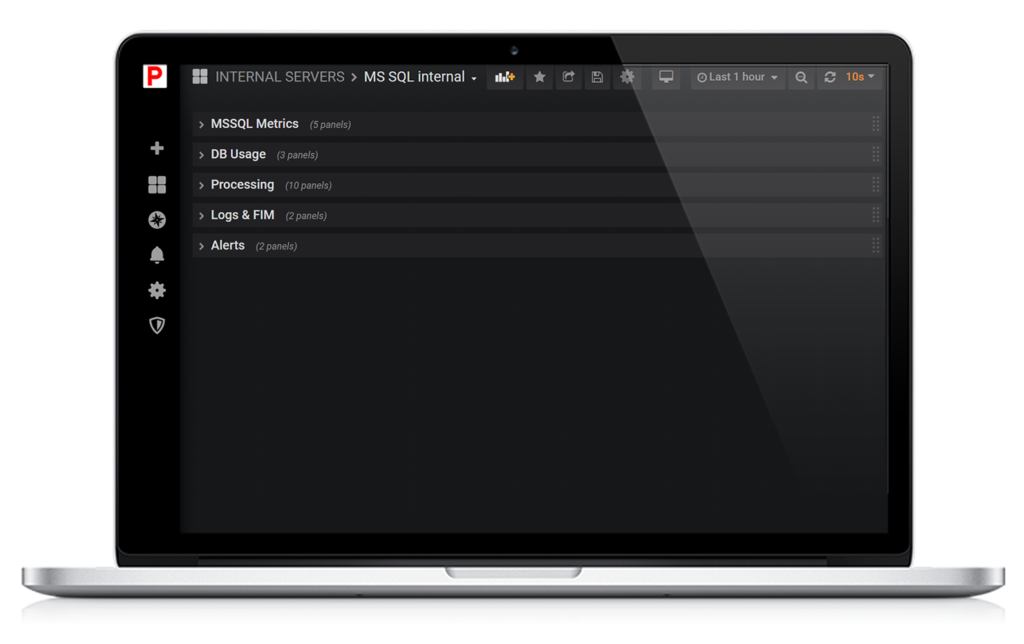The height and width of the screenshot is (644, 1024).
Task: Click the (2 panels) label beside Logs & FIM
Action: [x=306, y=216]
